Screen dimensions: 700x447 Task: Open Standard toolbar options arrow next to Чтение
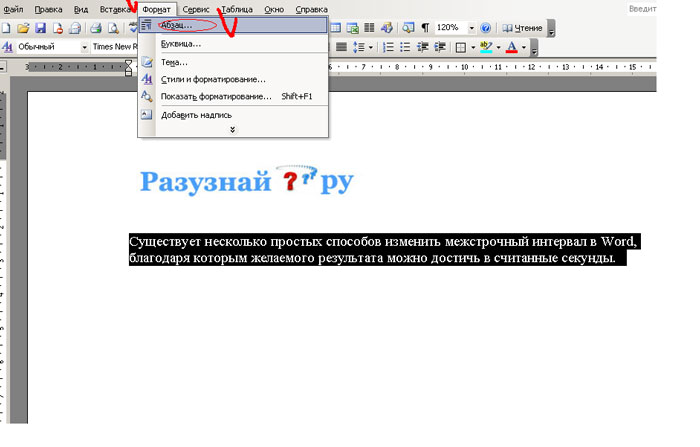click(551, 29)
